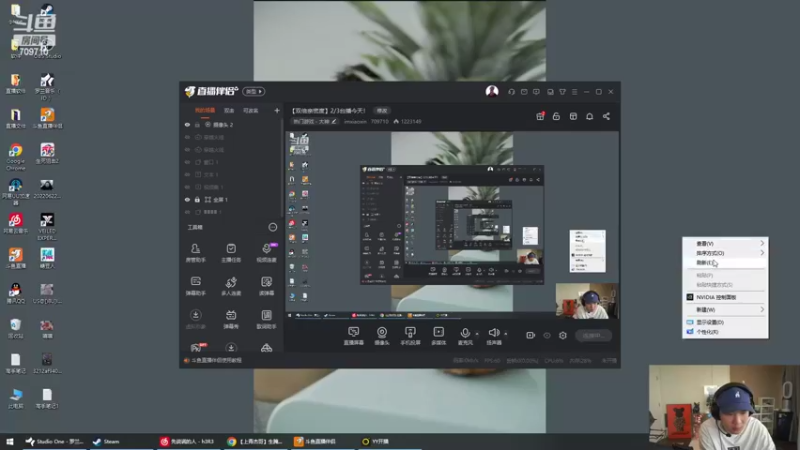Switch to Studio One on the taskbar
The height and width of the screenshot is (450, 800).
click(x=55, y=441)
